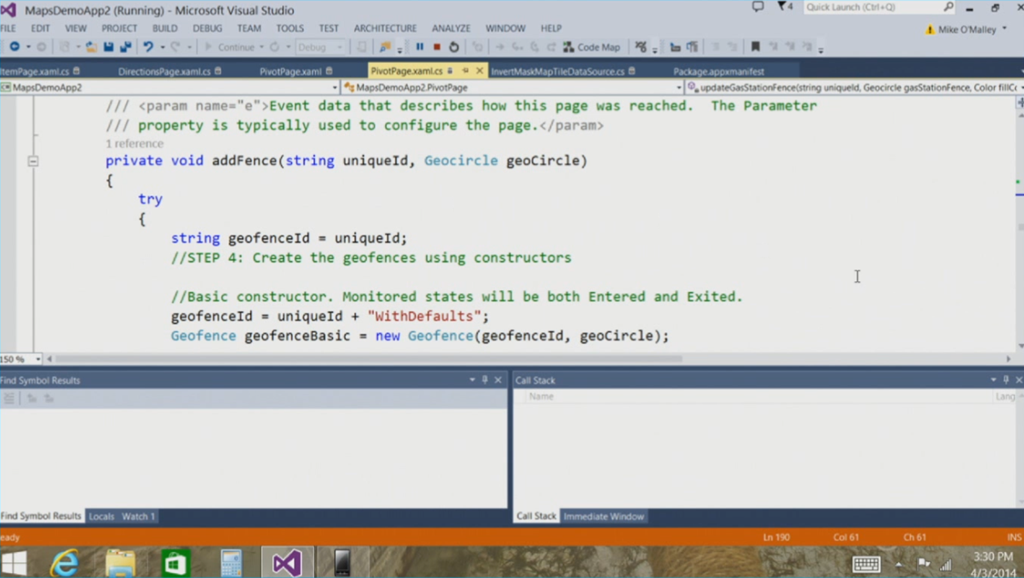1024x578 pixels.
Task: Open the BUILD menu
Action: pyautogui.click(x=165, y=28)
